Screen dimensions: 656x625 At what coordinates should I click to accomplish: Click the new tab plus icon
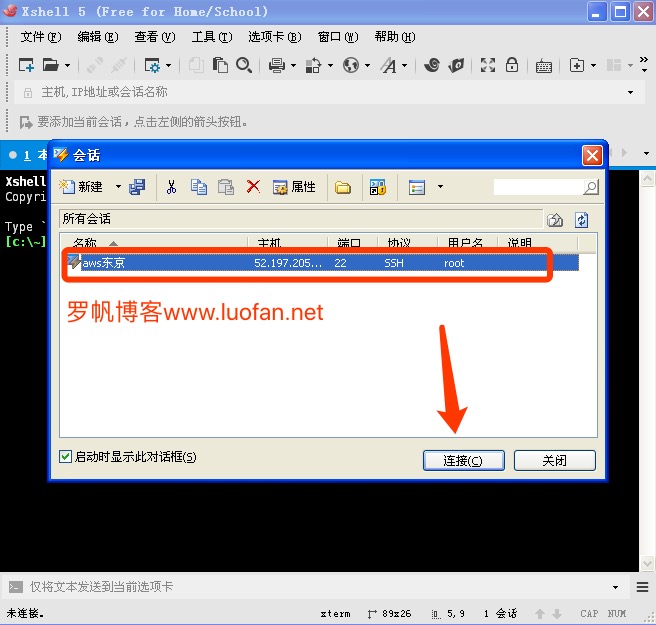[x=577, y=65]
